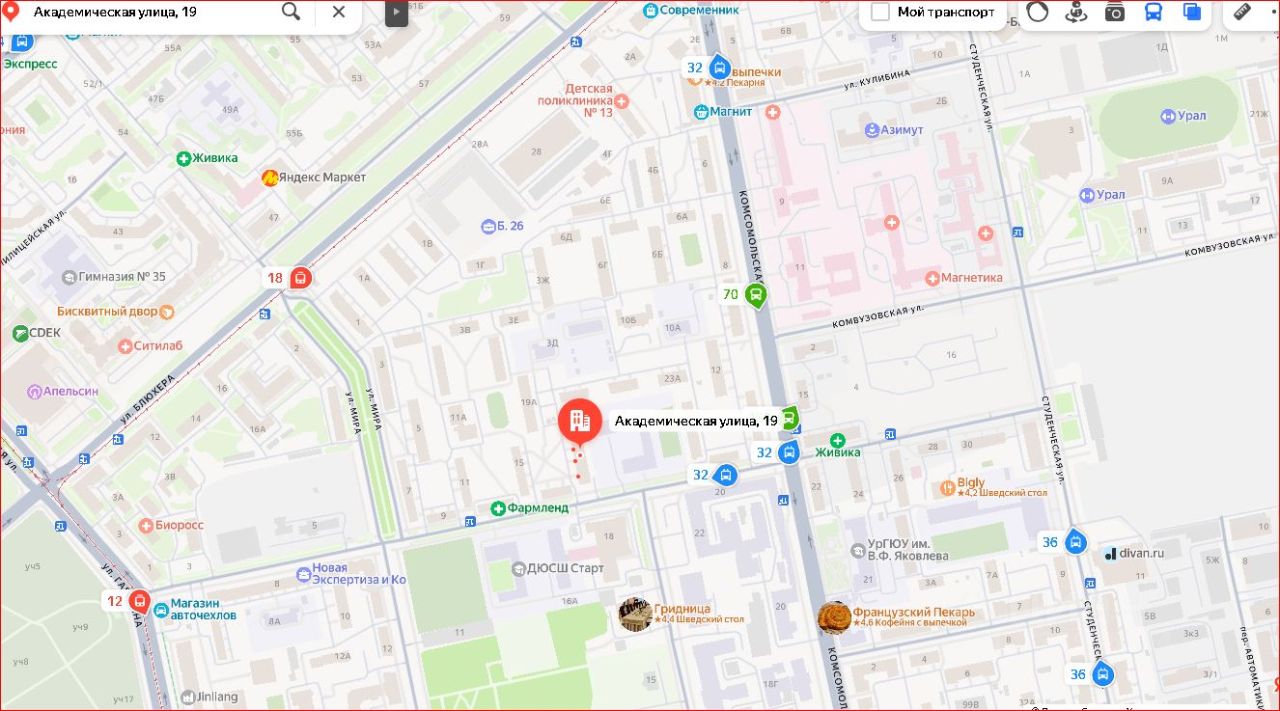The image size is (1280, 711).
Task: Open УрГЮУ им. В.Ф. Яковлева marker
Action: (857, 550)
